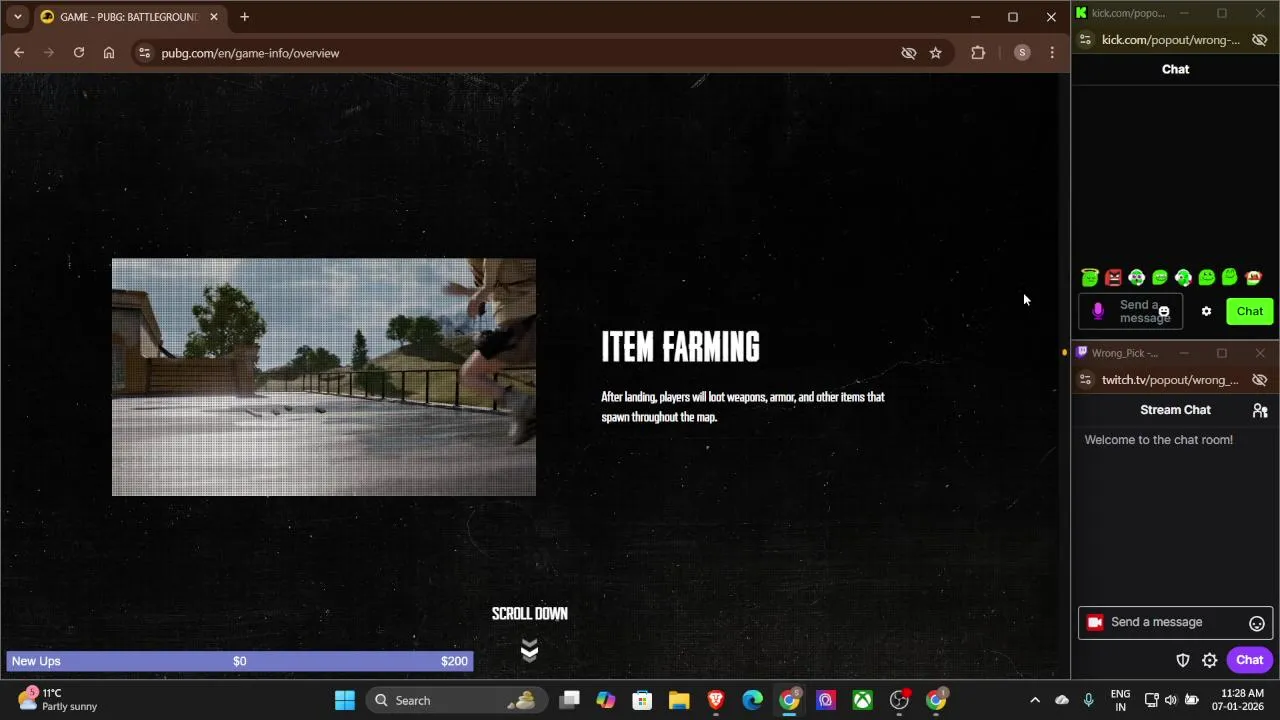Click the ITEM FARMING heading
1280x720 pixels.
(680, 347)
